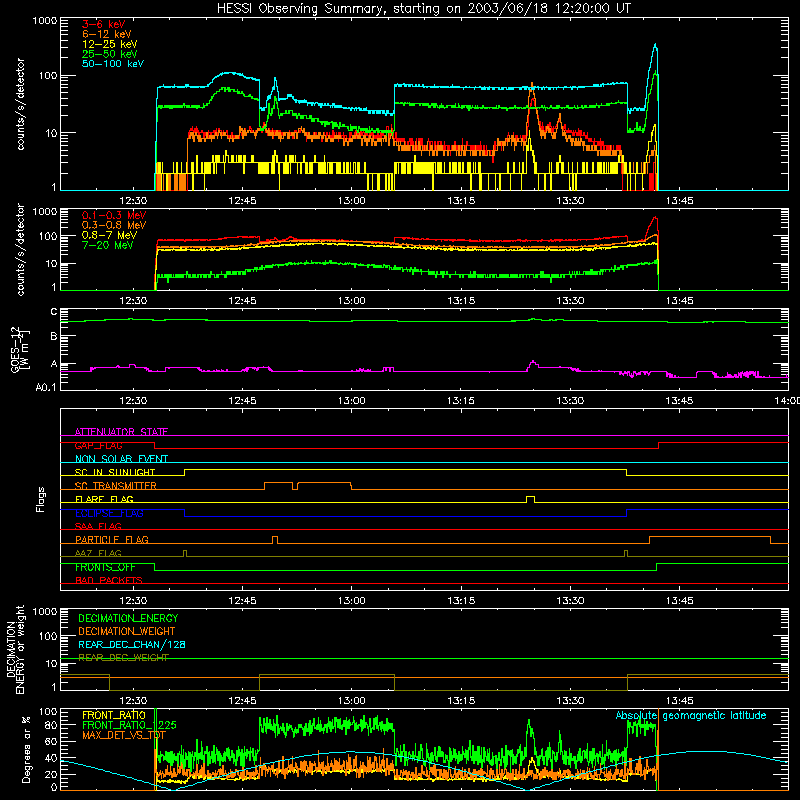Select the SAA_FLAG label
Viewport: 800px width, 800px height.
tap(98, 526)
